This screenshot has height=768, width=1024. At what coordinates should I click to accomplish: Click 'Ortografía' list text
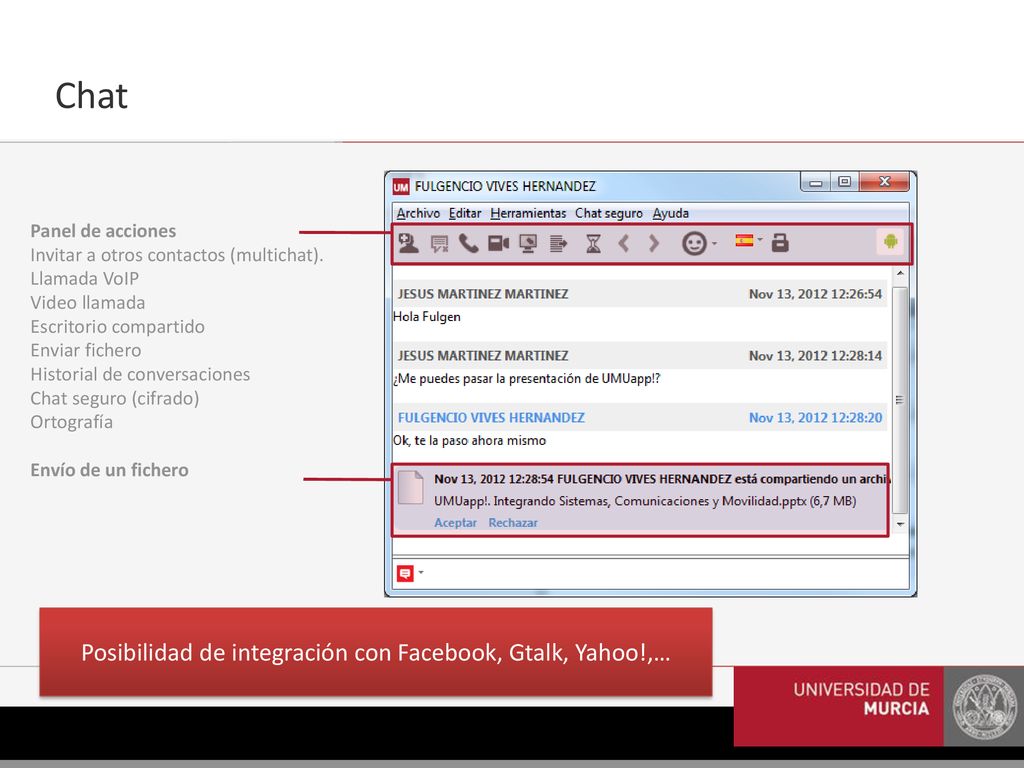pyautogui.click(x=71, y=423)
